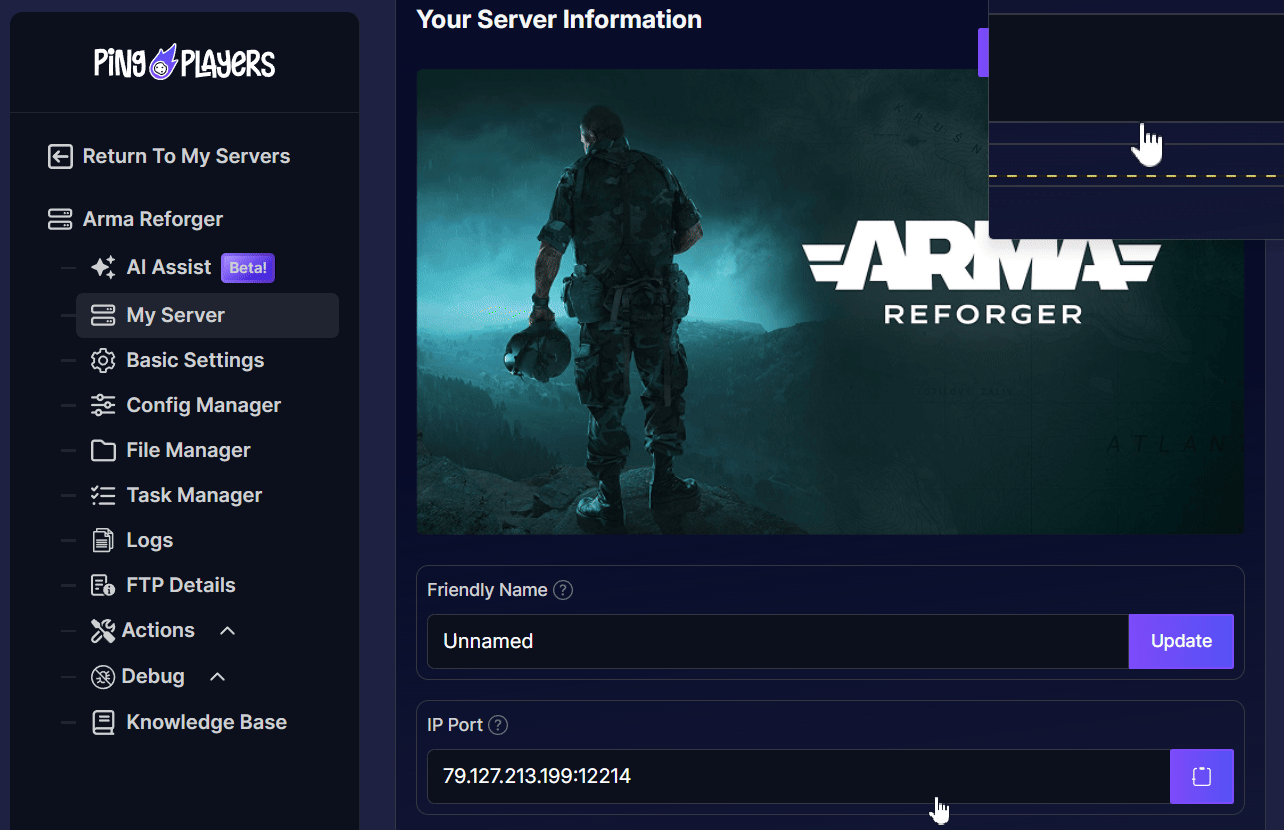Click the My Server icon in sidebar

[x=103, y=316]
